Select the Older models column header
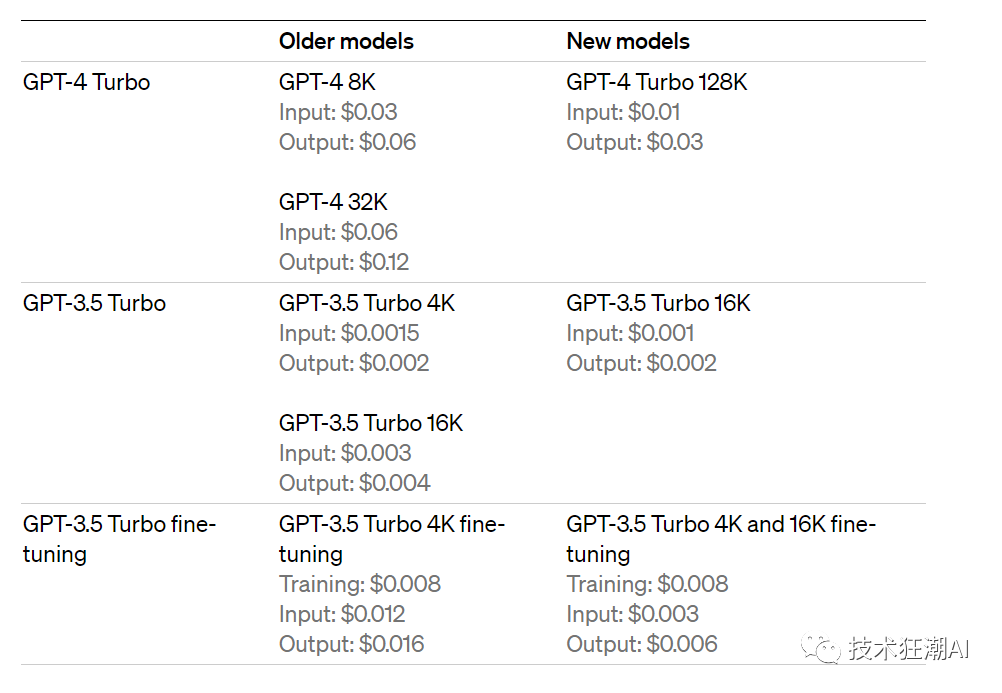Image resolution: width=1002 pixels, height=693 pixels. 346,42
